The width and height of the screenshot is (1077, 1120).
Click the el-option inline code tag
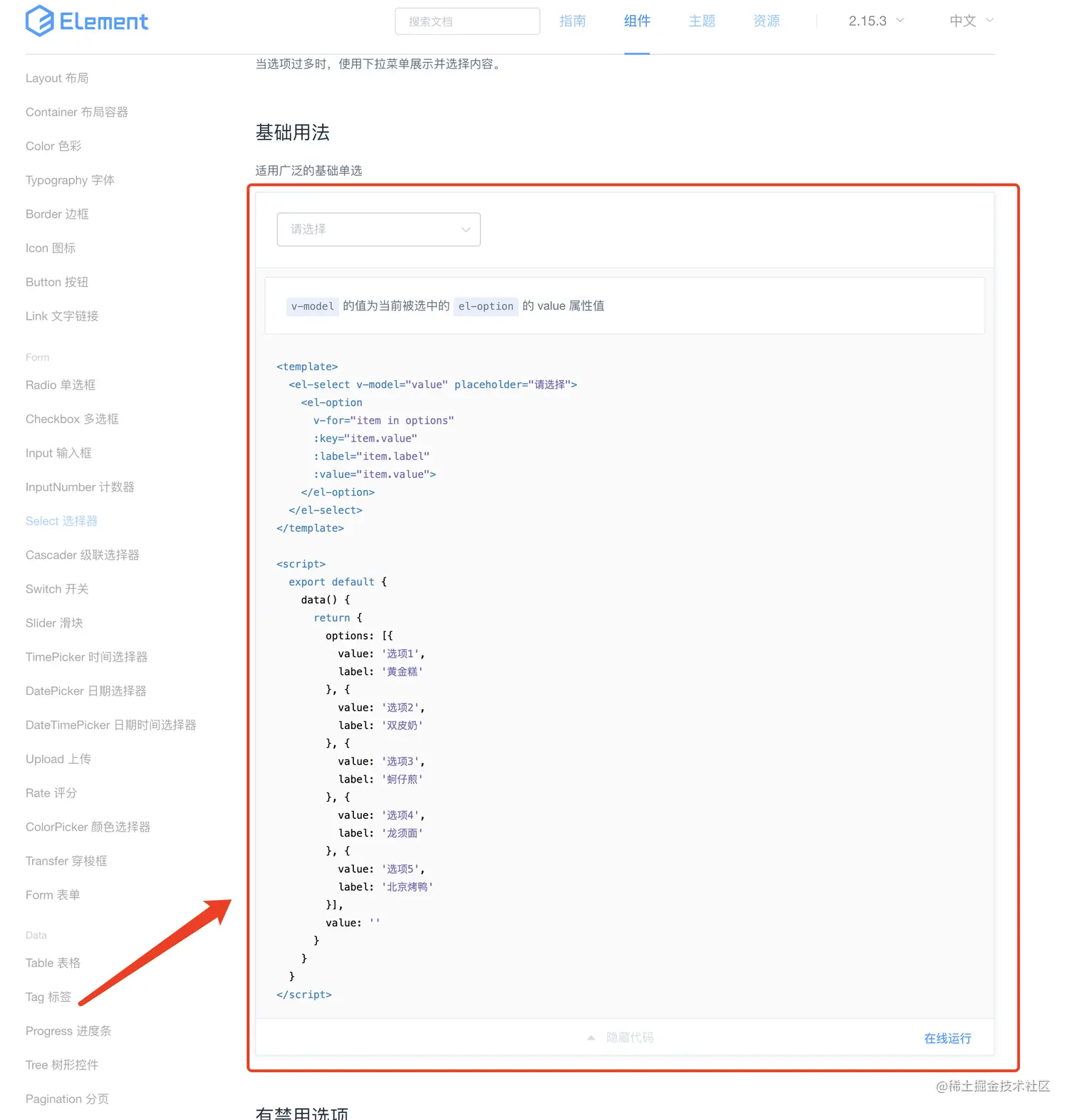point(486,306)
